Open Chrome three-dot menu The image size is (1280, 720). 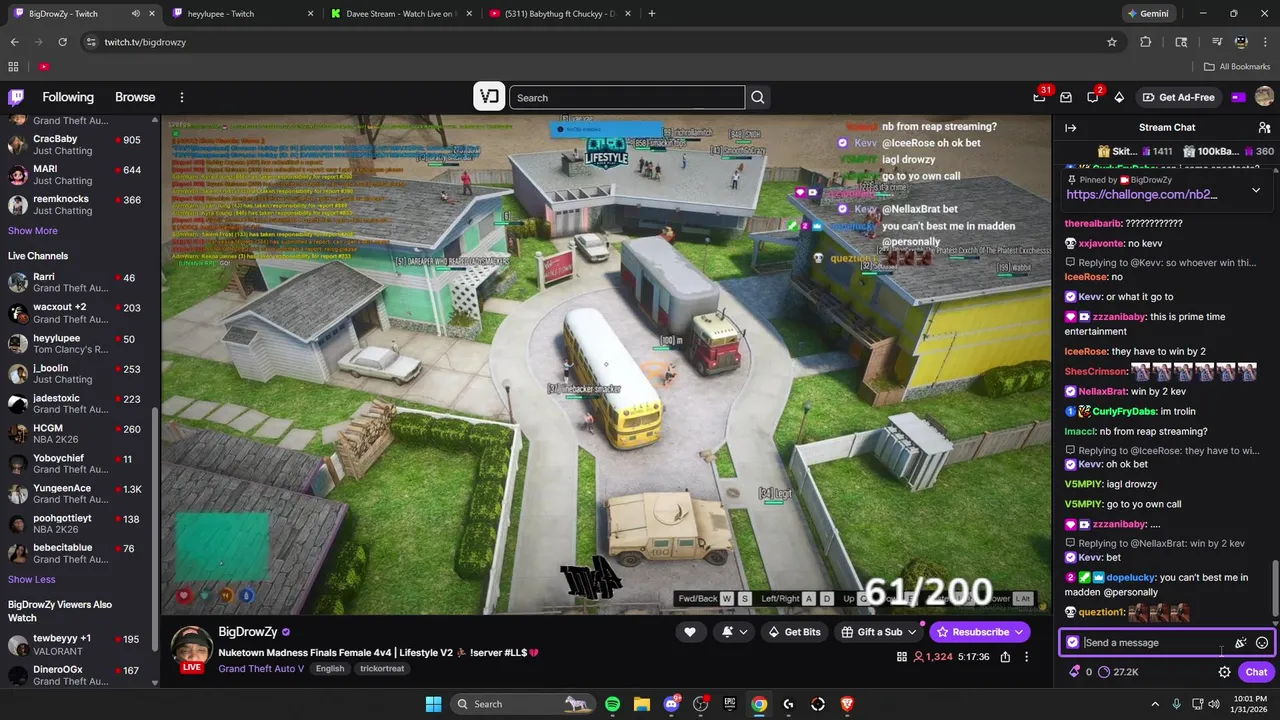point(1265,42)
